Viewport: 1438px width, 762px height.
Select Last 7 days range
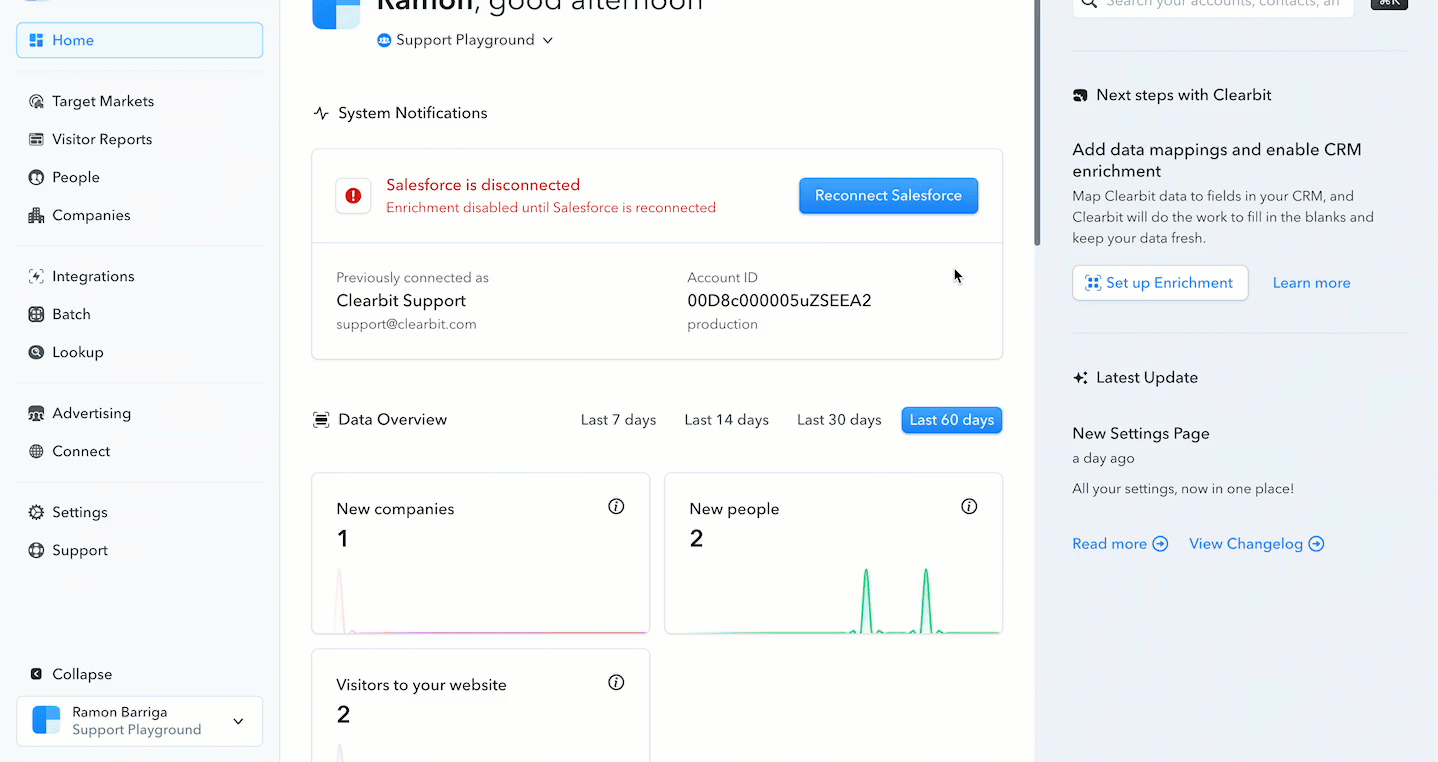click(618, 420)
